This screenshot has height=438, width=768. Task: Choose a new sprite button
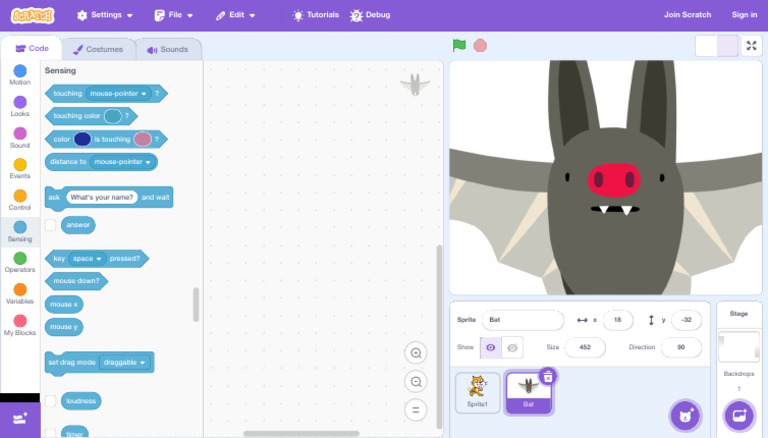coord(685,416)
